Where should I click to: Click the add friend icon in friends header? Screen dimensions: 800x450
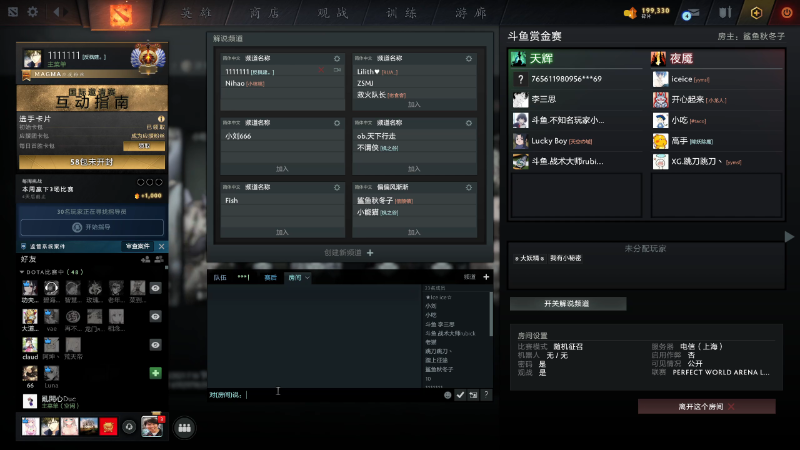145,259
